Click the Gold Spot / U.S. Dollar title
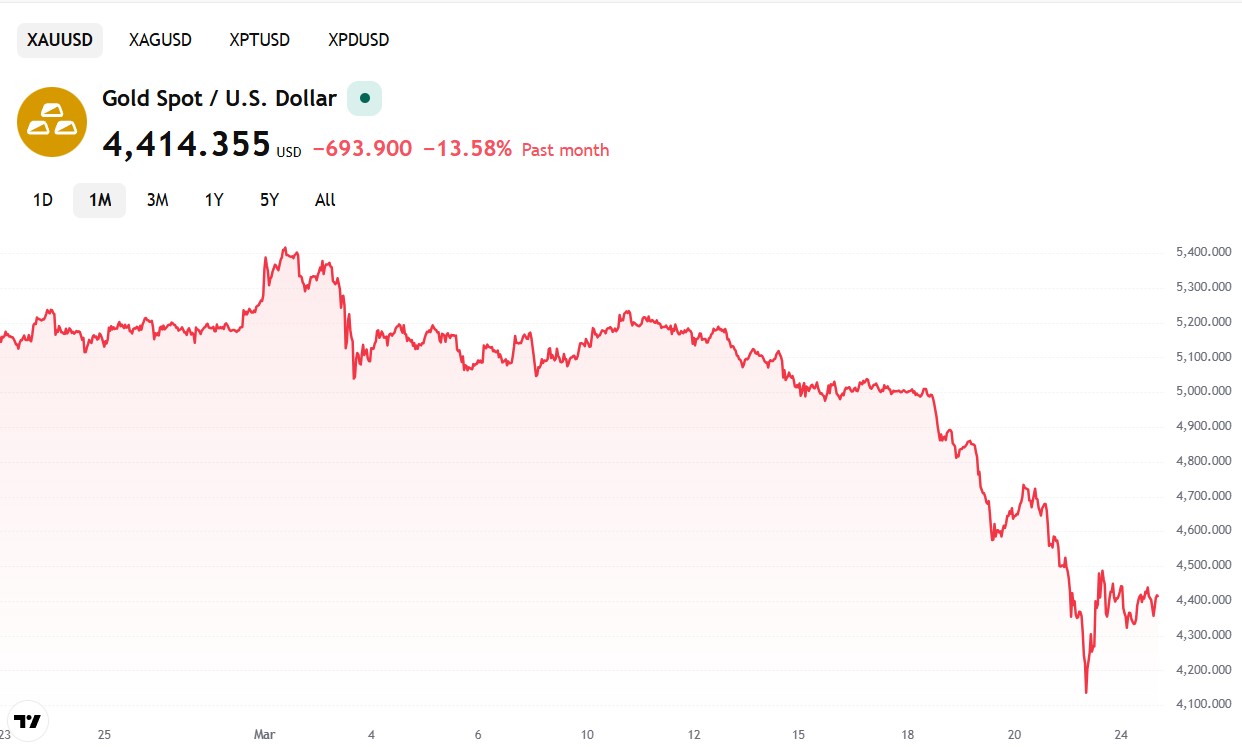 point(218,98)
